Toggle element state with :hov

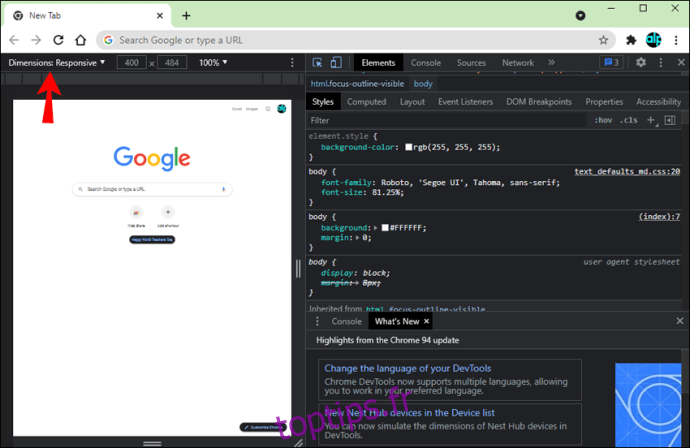coord(603,120)
